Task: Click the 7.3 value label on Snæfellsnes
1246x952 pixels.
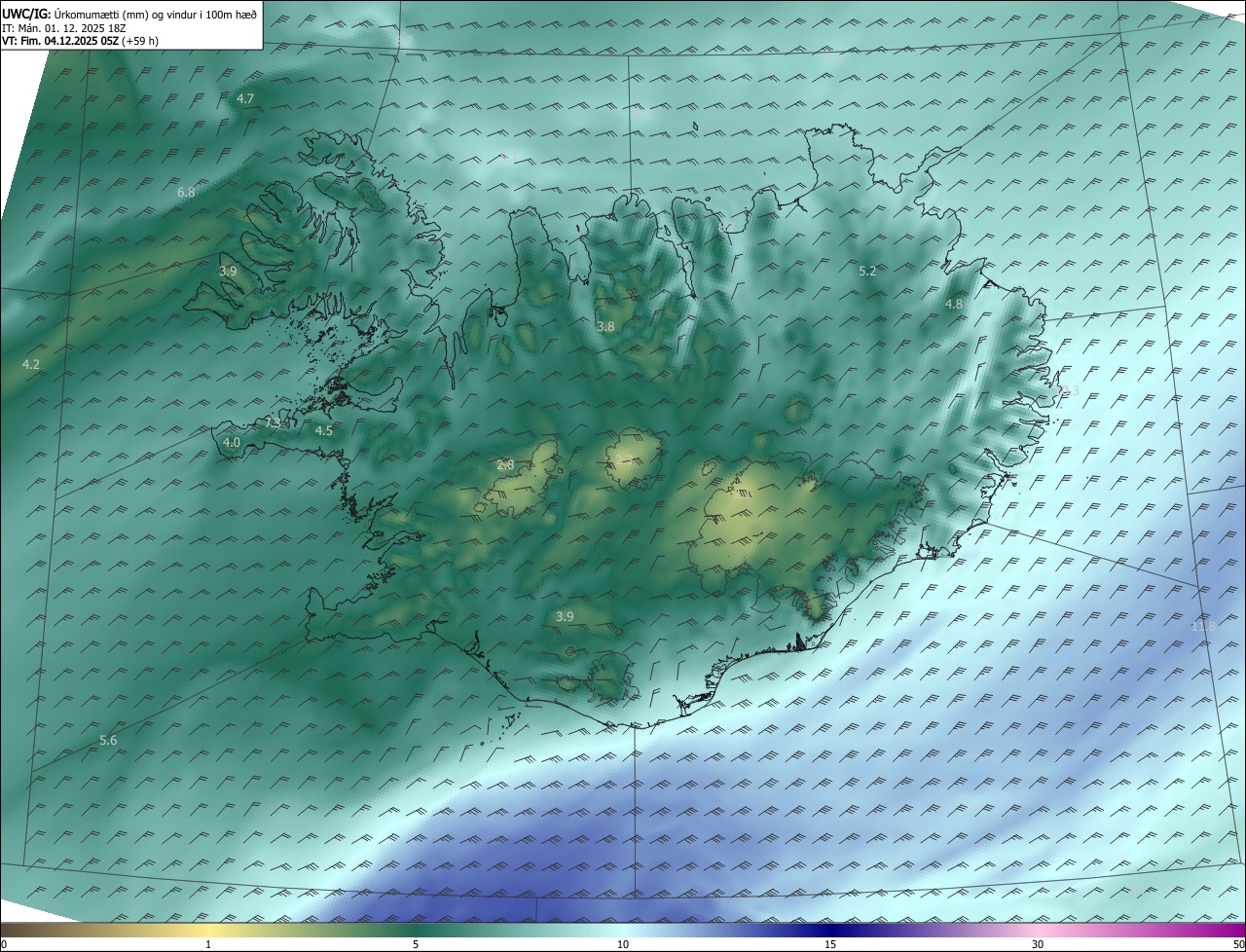Action: (x=274, y=423)
